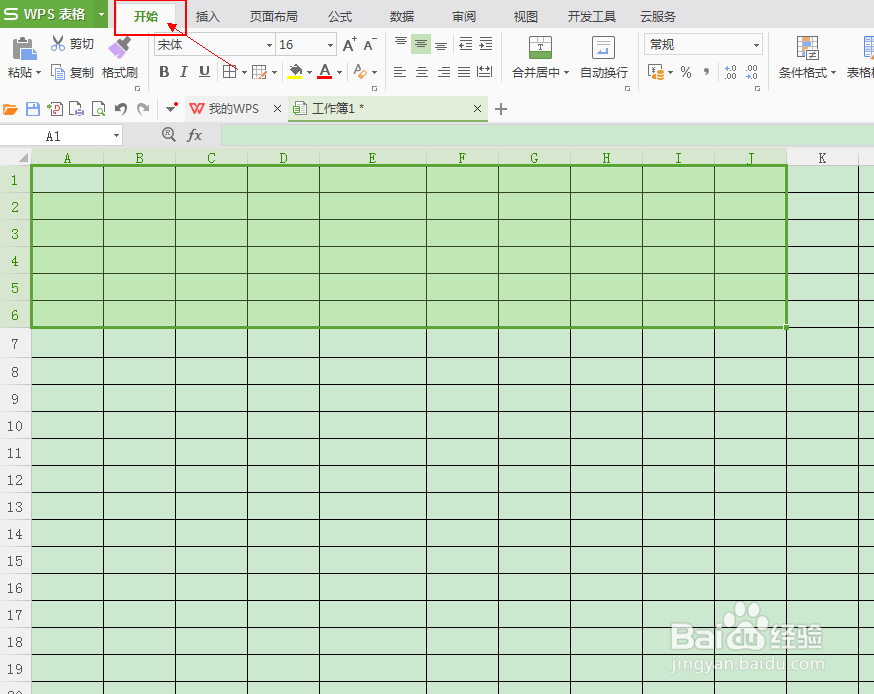Click distributed alignment icon

(x=485, y=72)
